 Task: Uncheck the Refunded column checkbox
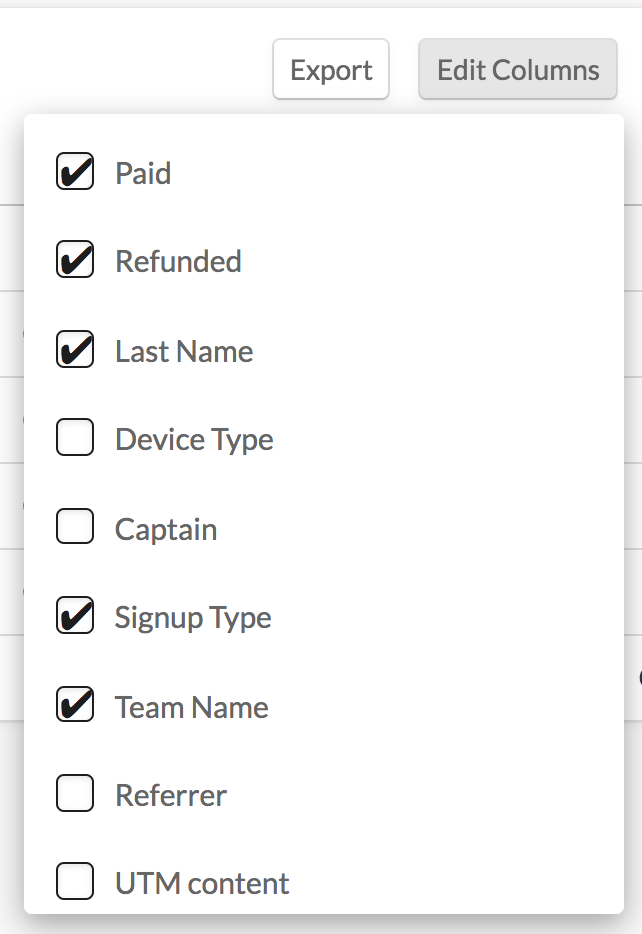coord(75,260)
